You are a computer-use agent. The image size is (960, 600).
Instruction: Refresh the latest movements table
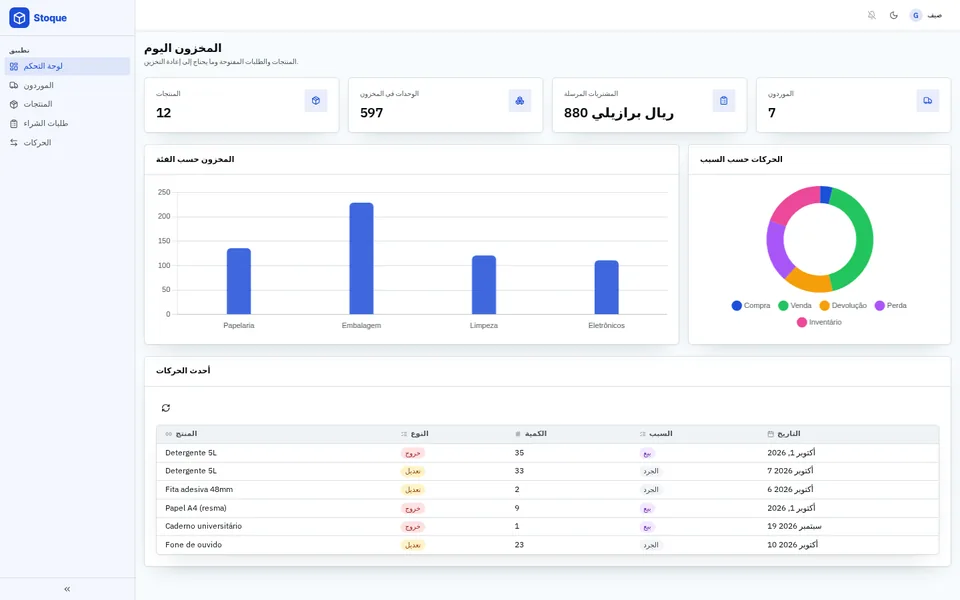[x=166, y=408]
